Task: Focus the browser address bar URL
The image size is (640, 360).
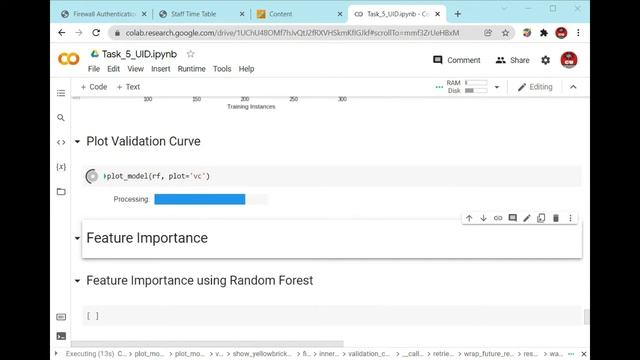Action: (x=292, y=33)
